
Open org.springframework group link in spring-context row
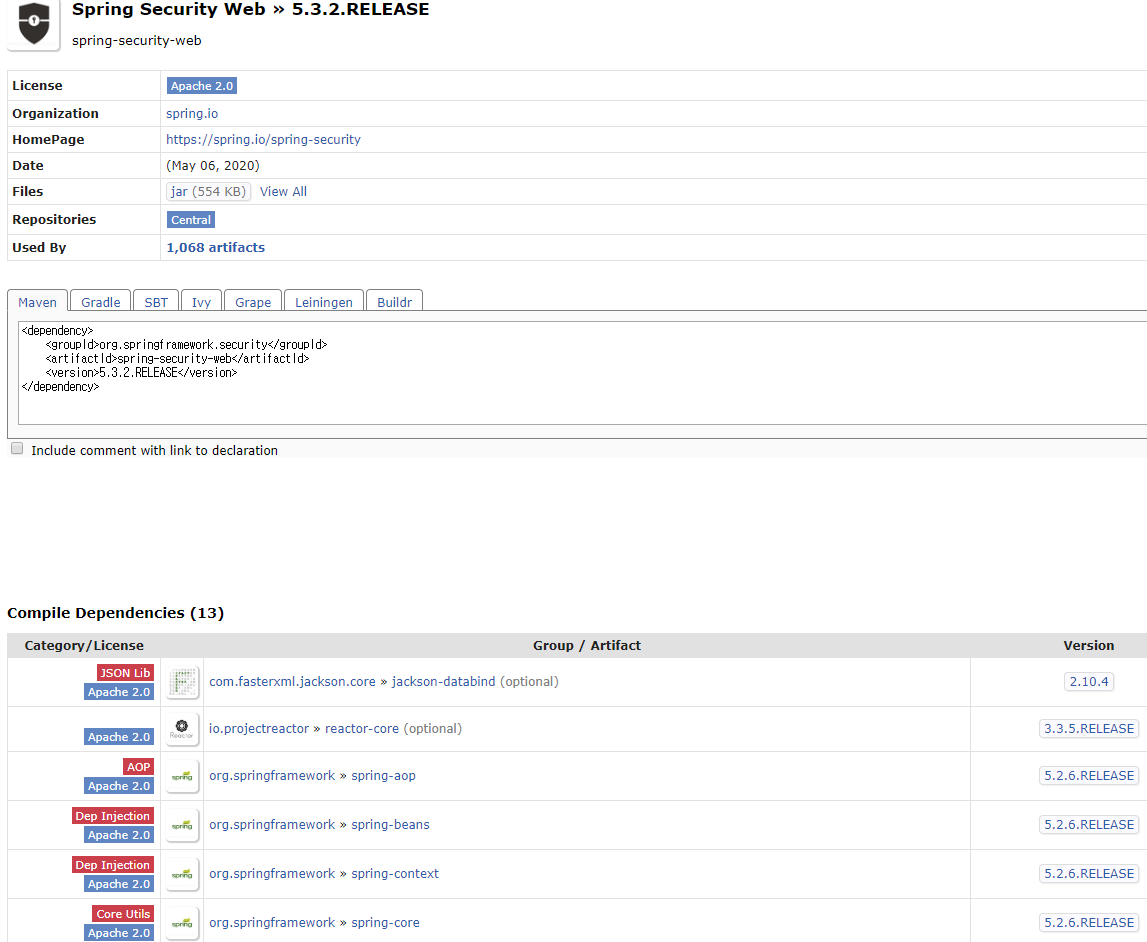[272, 873]
